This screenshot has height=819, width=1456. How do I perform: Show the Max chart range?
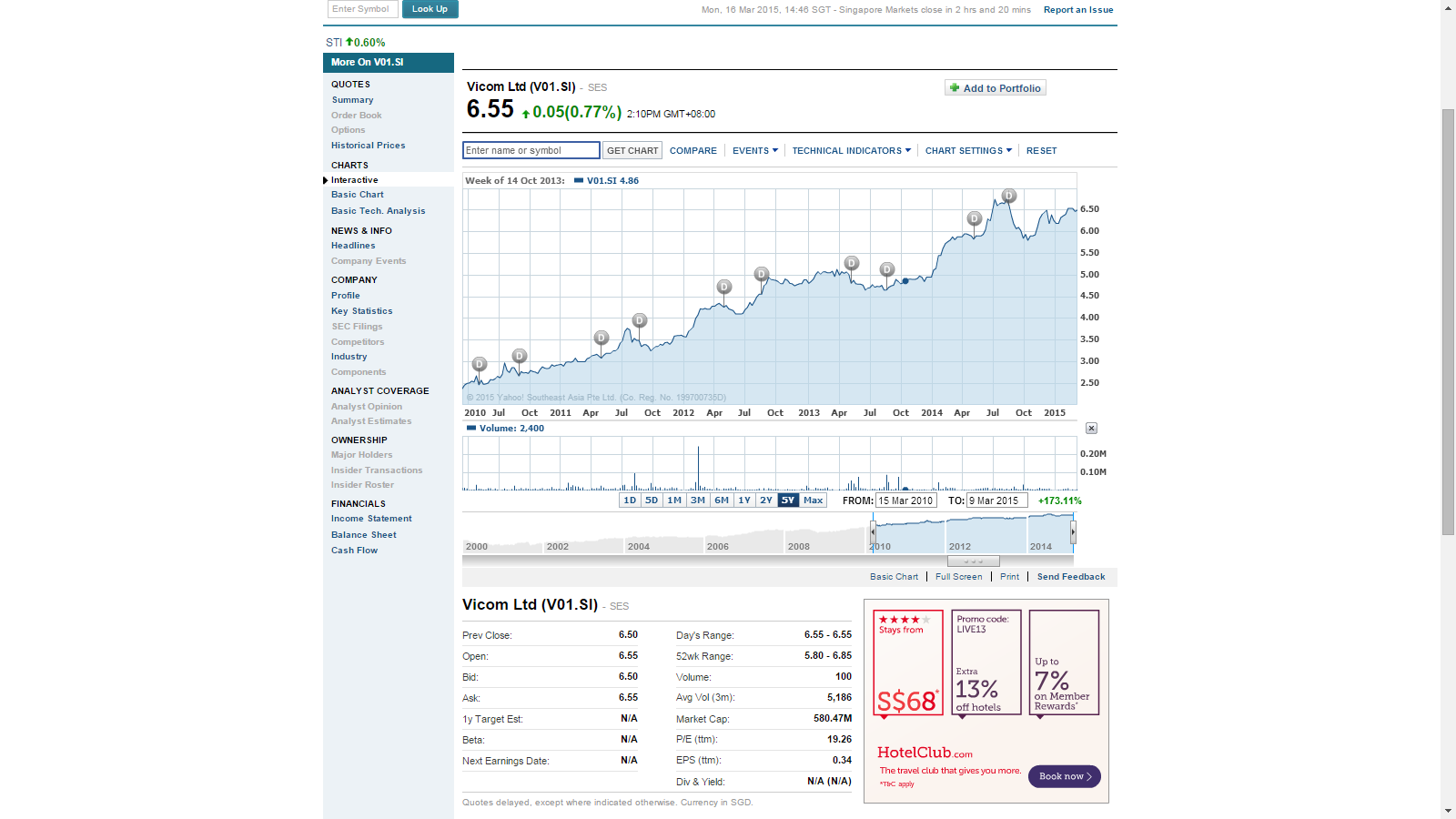click(814, 500)
